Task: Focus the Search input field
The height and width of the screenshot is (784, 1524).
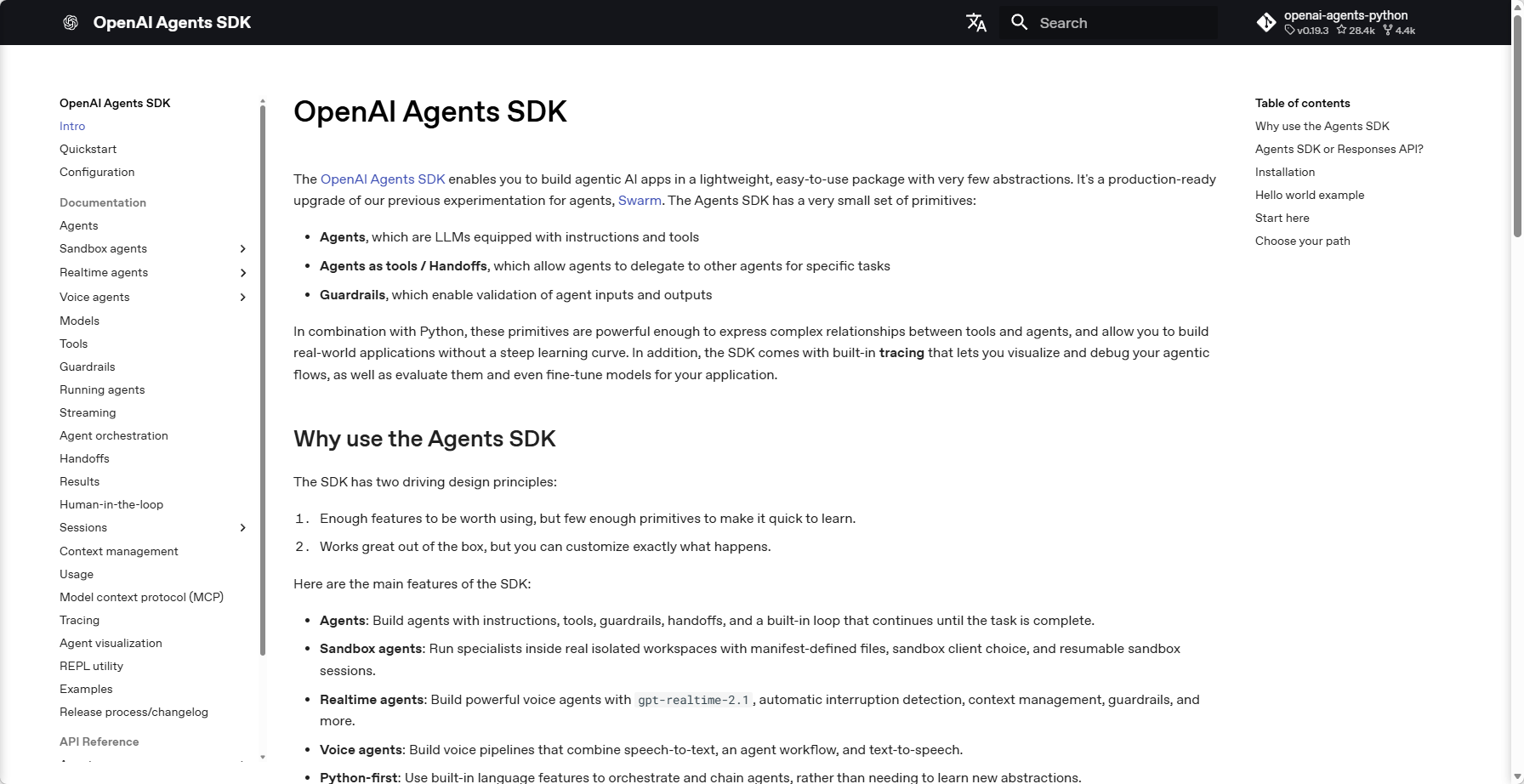Action: 1109,23
